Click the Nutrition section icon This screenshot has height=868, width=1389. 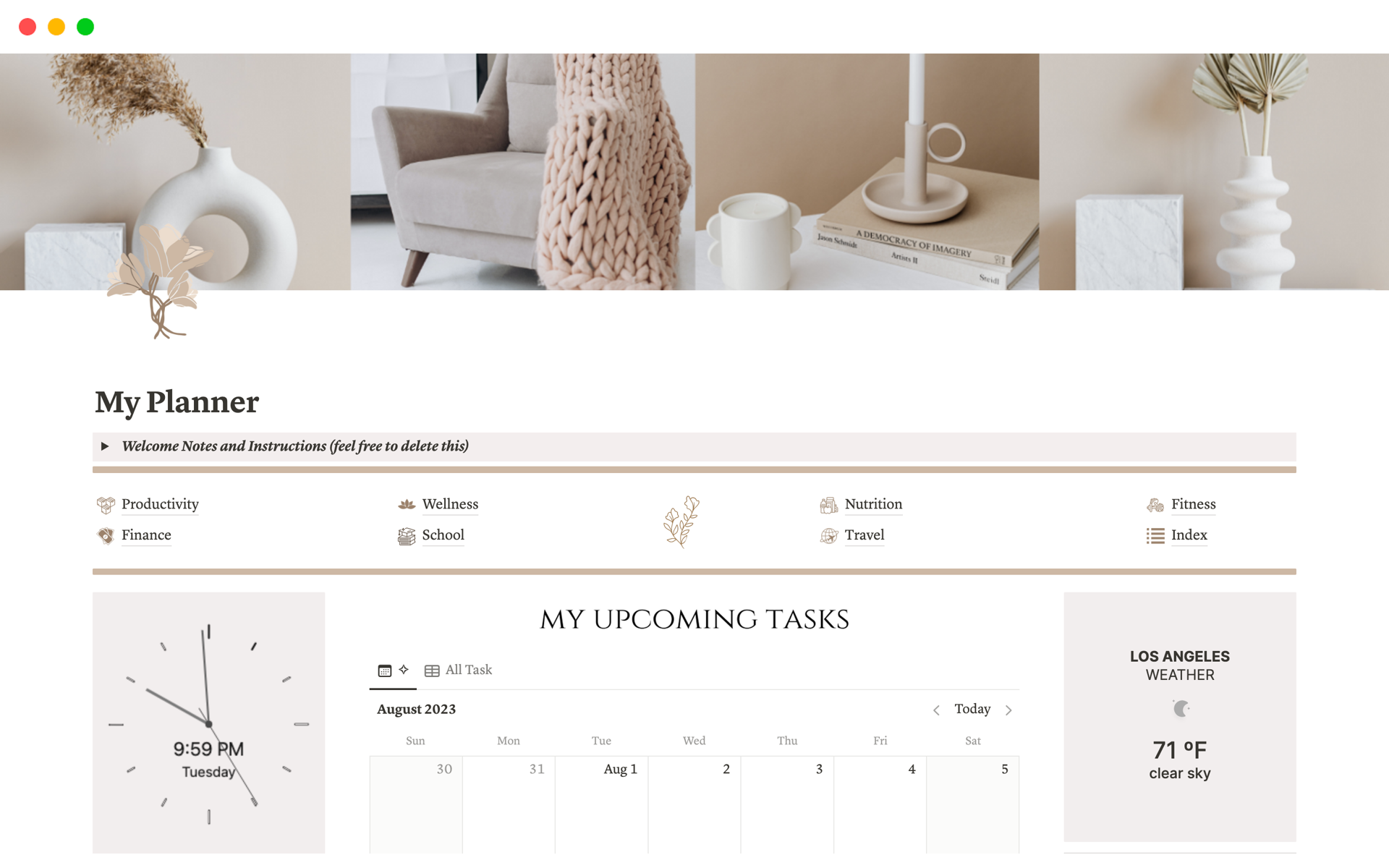tap(827, 503)
